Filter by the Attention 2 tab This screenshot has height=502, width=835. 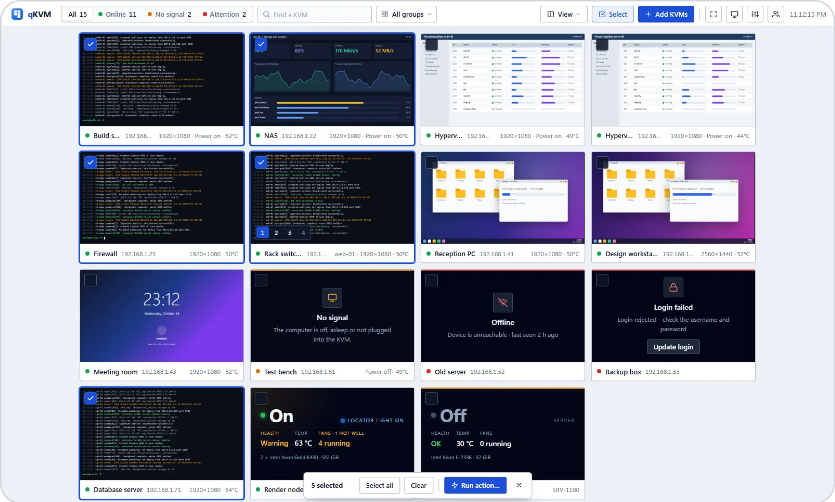point(224,14)
